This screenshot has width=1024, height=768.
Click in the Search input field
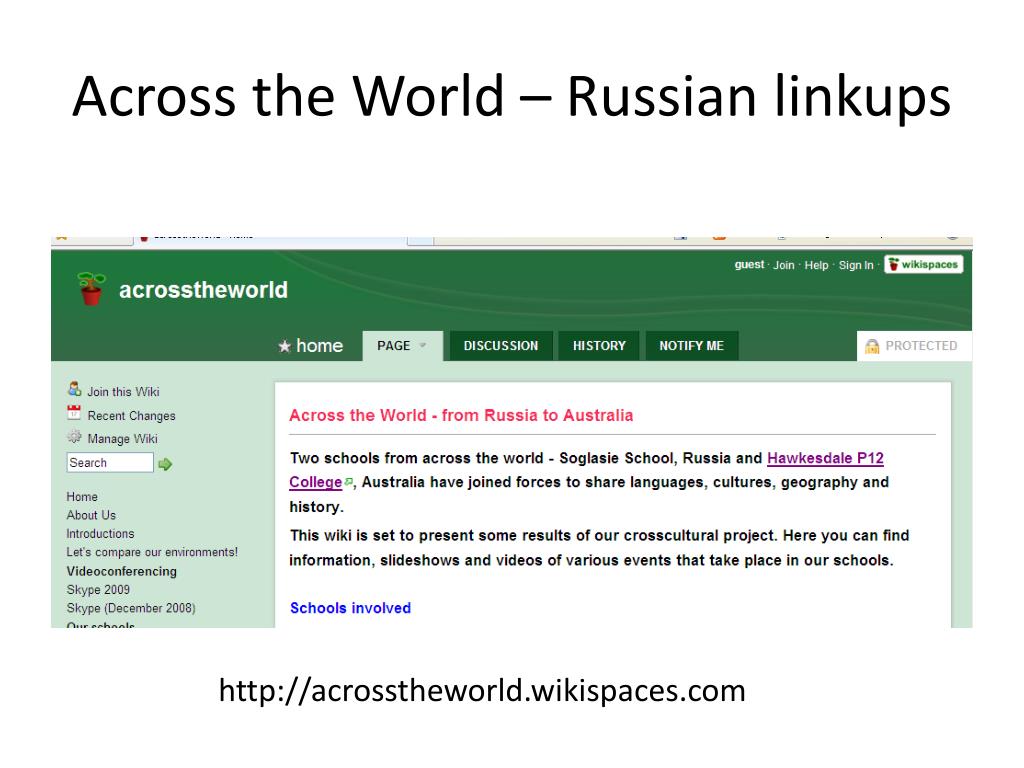point(110,462)
